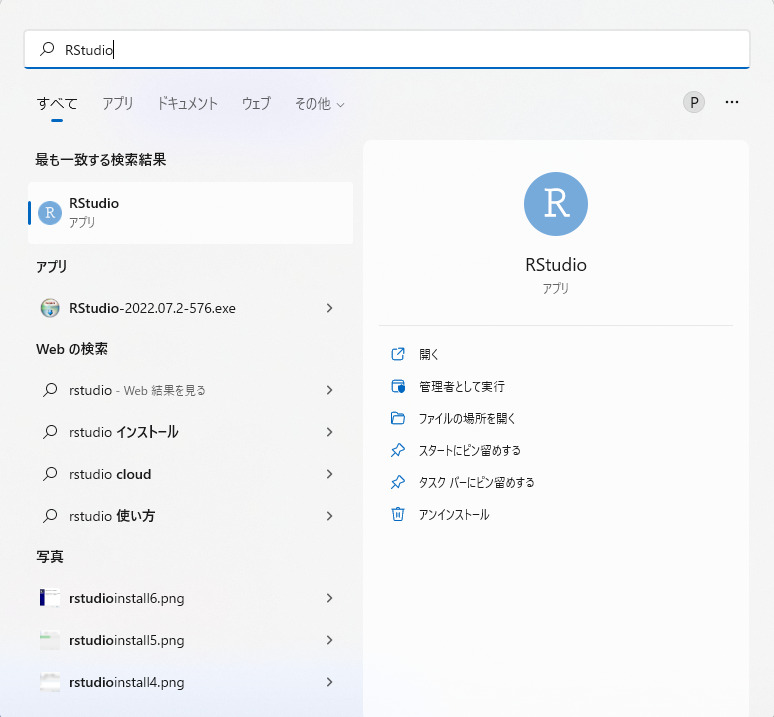
Task: Expand chevron for rstudio cloud
Action: (329, 474)
